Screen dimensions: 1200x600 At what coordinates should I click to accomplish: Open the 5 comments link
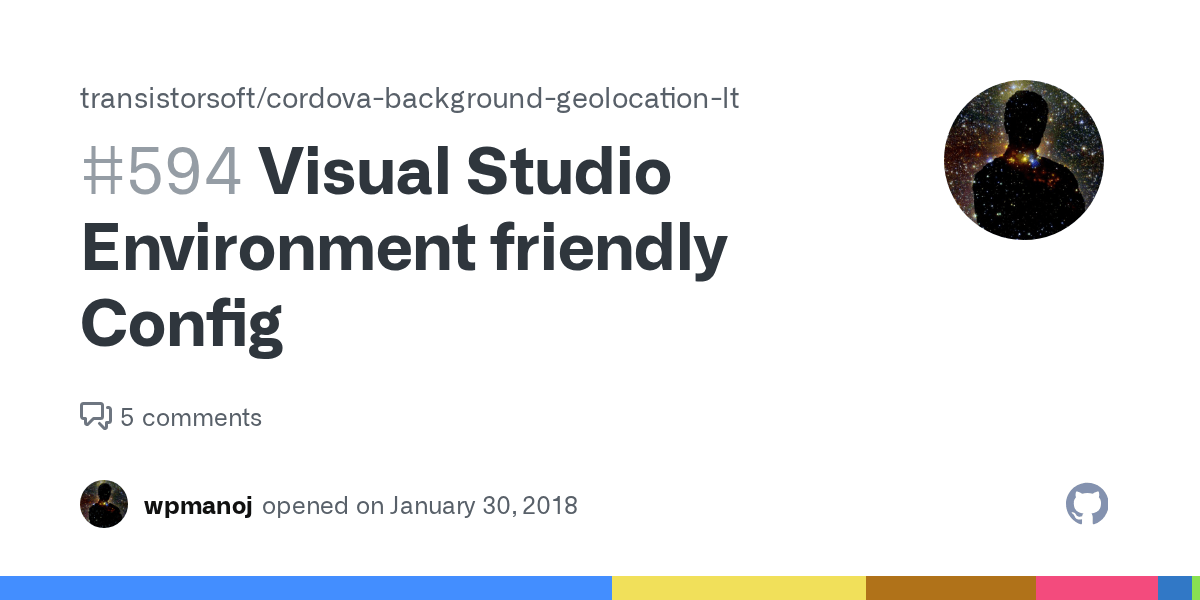[191, 417]
